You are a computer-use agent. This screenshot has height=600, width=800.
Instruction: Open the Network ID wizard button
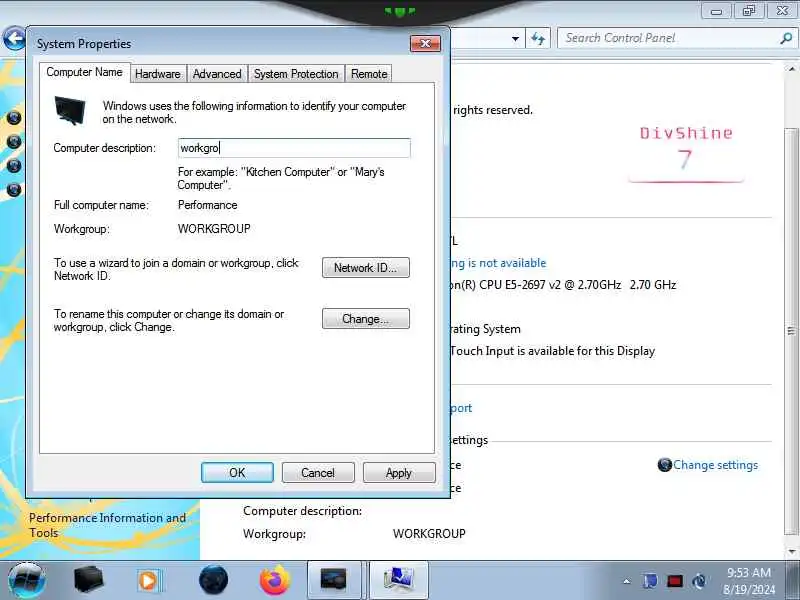click(365, 268)
